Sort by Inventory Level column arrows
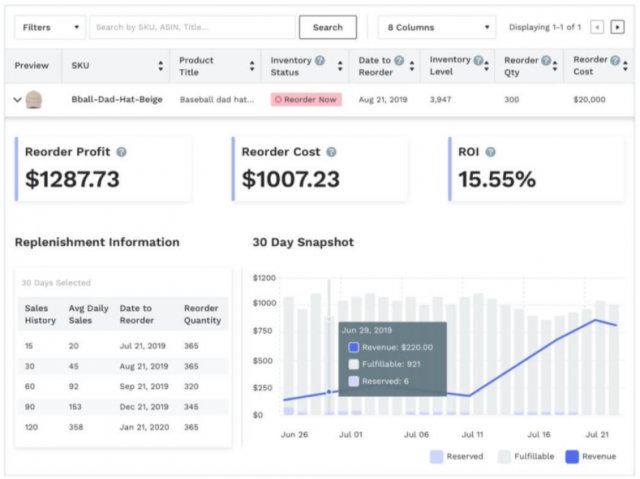This screenshot has height=479, width=640. coord(487,66)
